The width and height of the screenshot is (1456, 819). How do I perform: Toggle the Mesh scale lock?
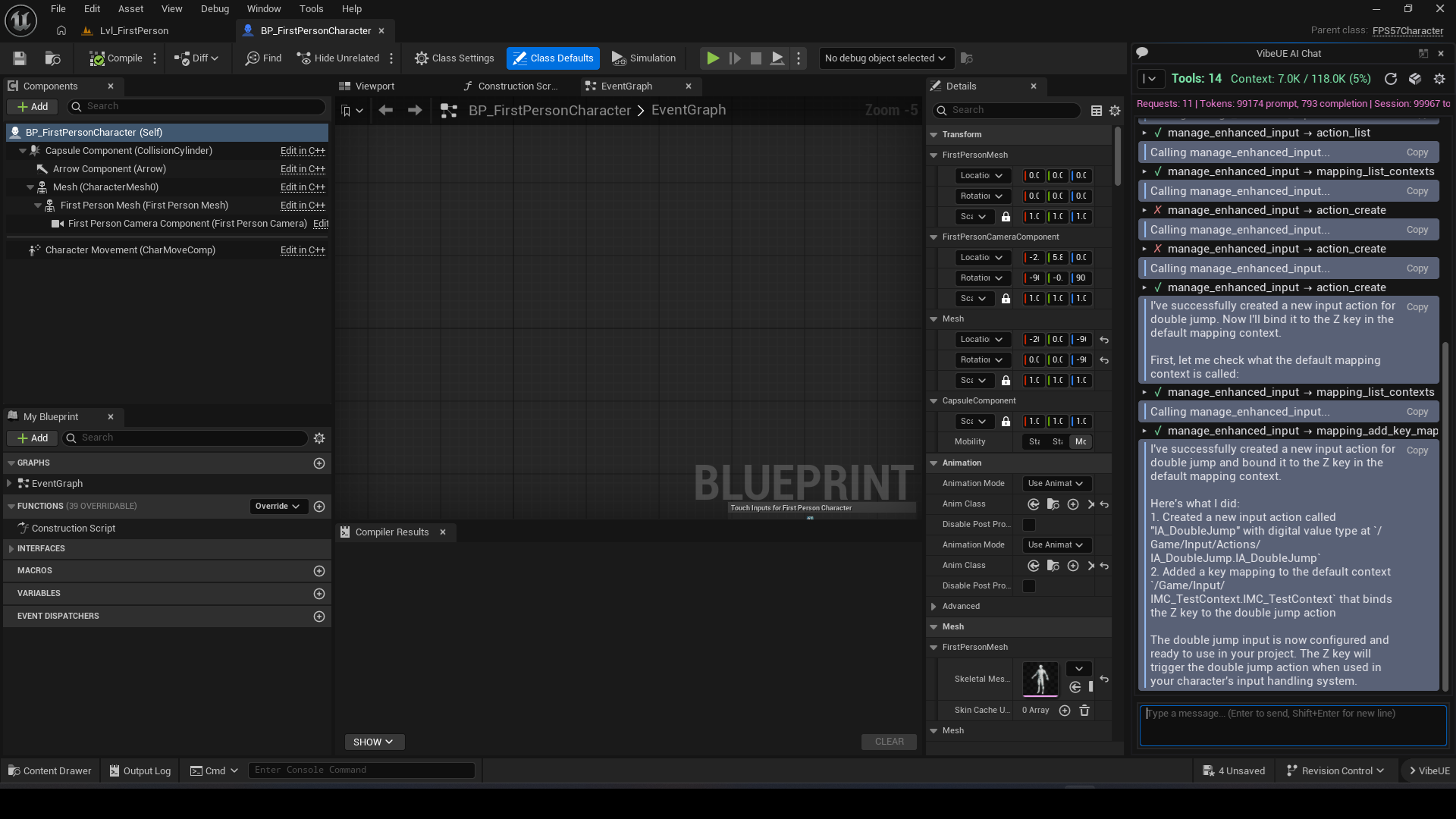tap(1006, 380)
